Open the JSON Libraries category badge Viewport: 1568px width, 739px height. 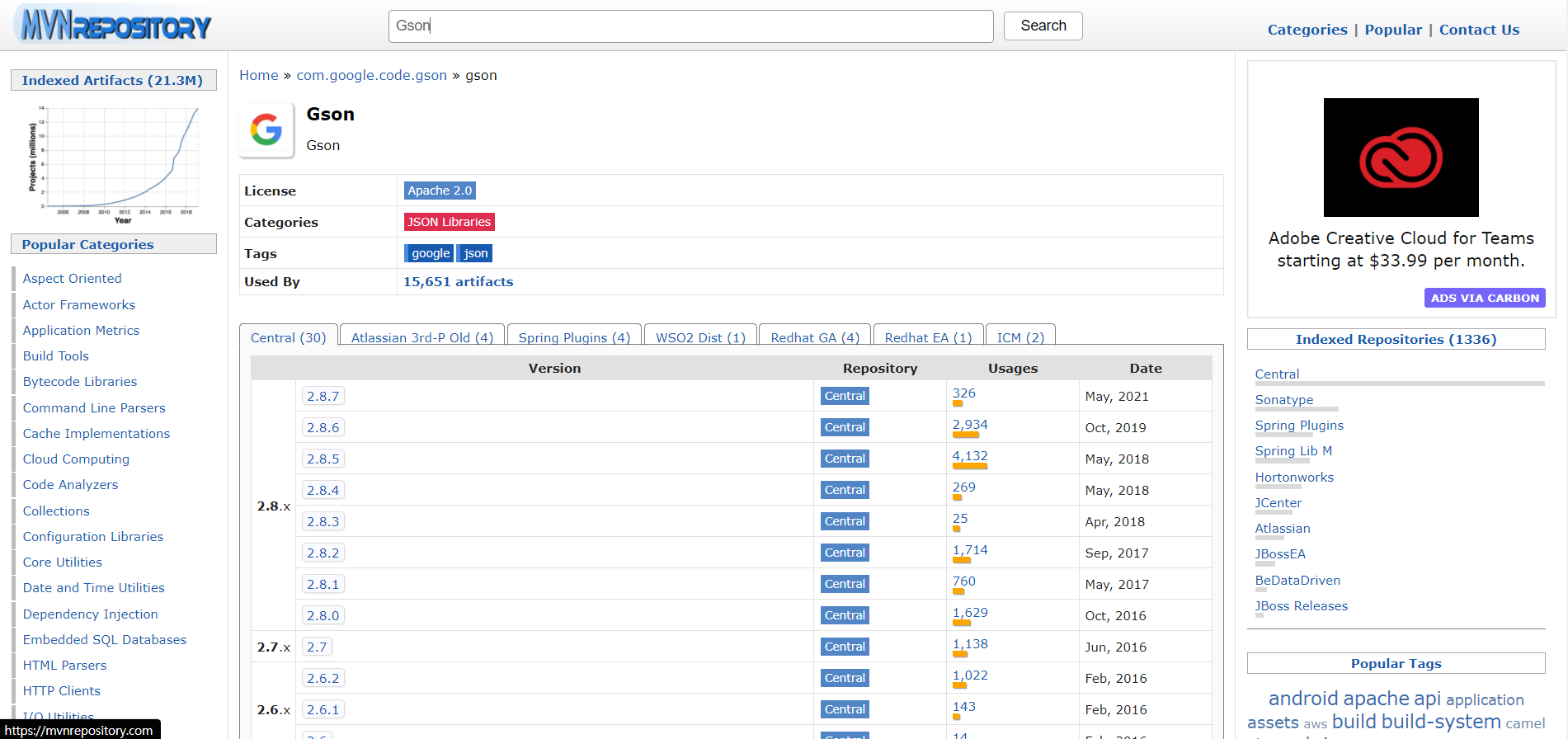coord(449,222)
